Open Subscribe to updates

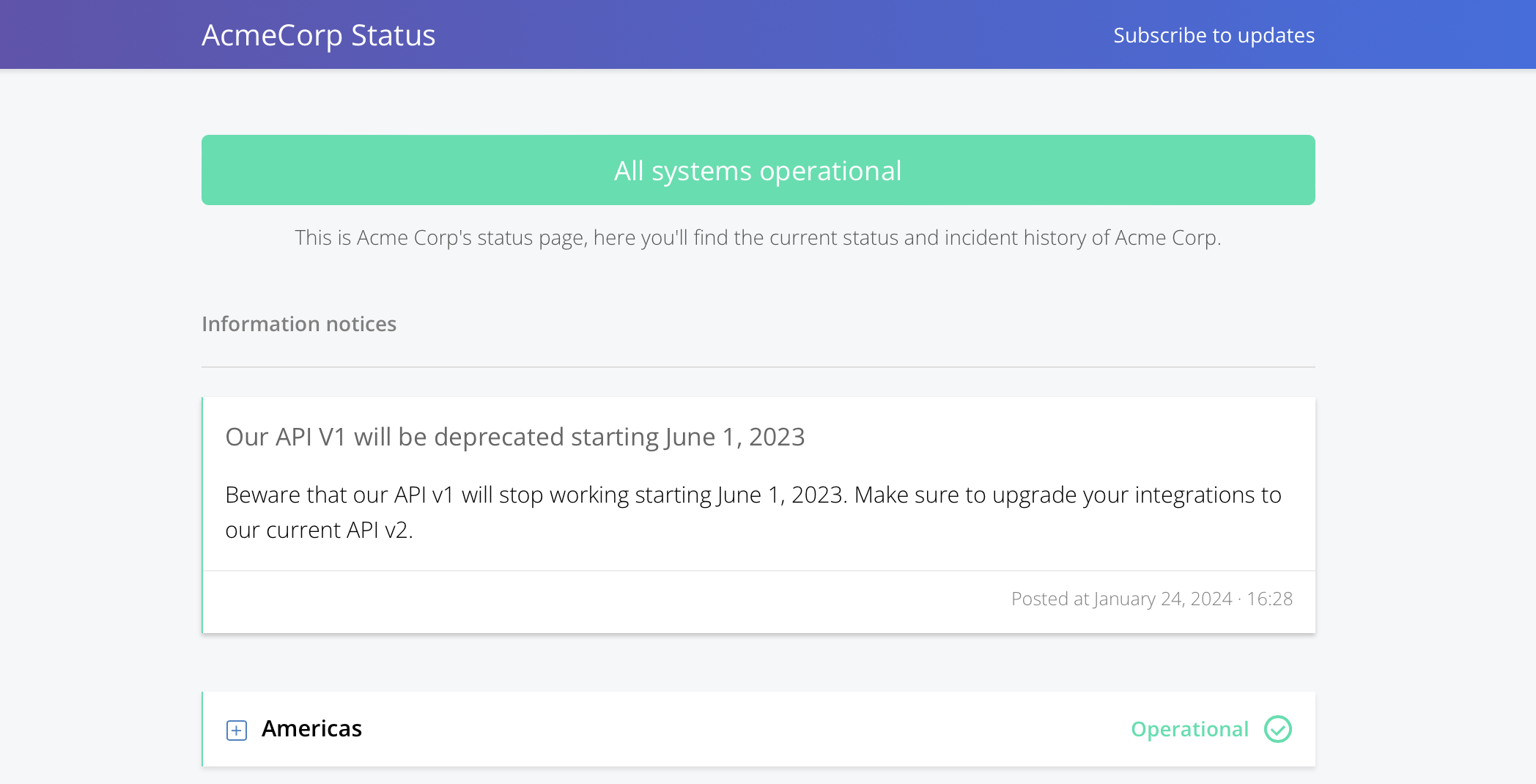tap(1214, 34)
